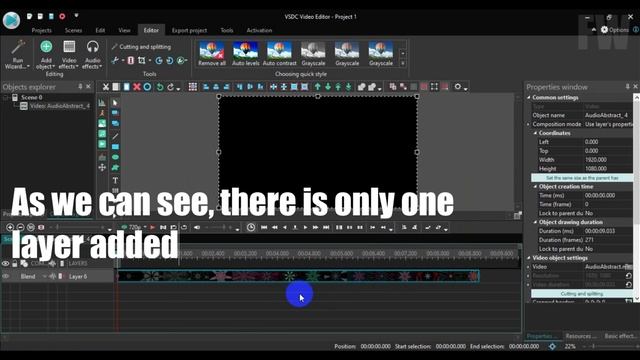Click the move/pan cross-arrows tool

tap(102, 167)
